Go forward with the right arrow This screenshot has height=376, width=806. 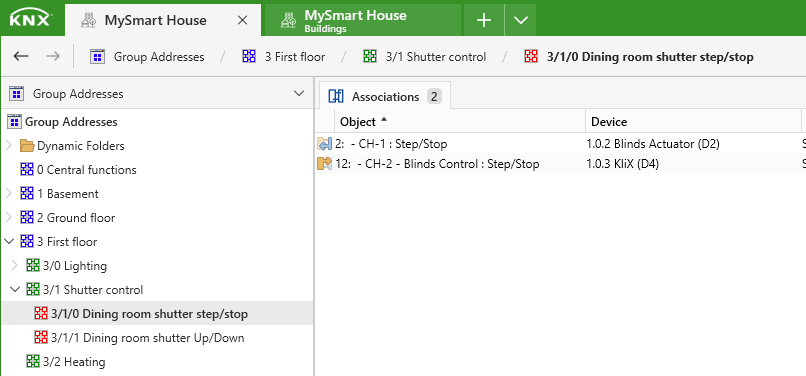point(53,56)
